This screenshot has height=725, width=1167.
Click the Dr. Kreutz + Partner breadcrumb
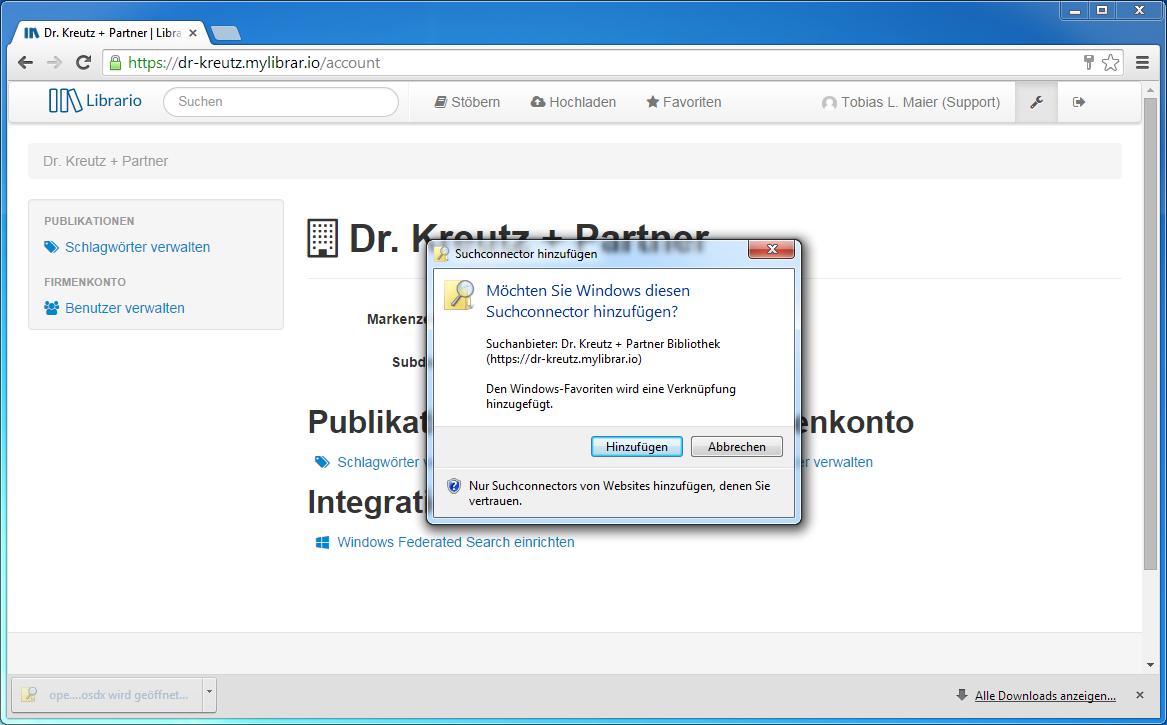click(x=106, y=162)
